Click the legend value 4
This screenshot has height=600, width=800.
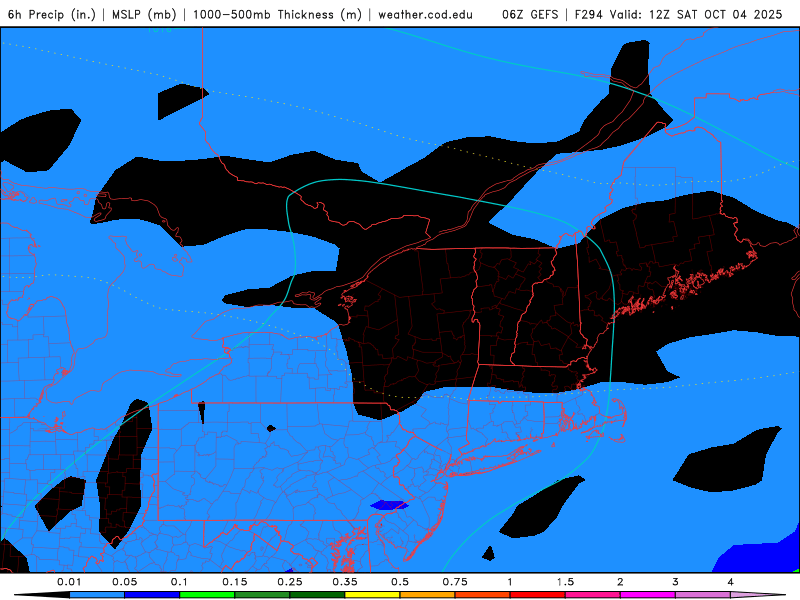coord(731,582)
